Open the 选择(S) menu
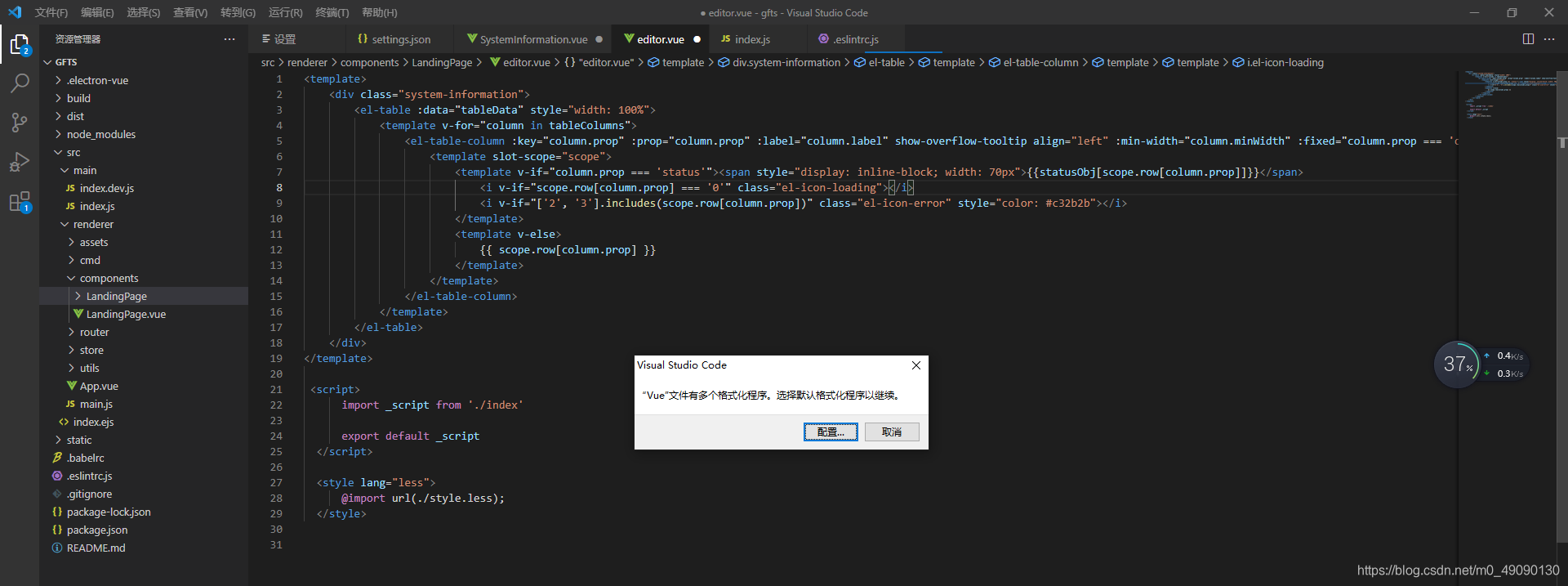Image resolution: width=1568 pixels, height=586 pixels. (144, 12)
